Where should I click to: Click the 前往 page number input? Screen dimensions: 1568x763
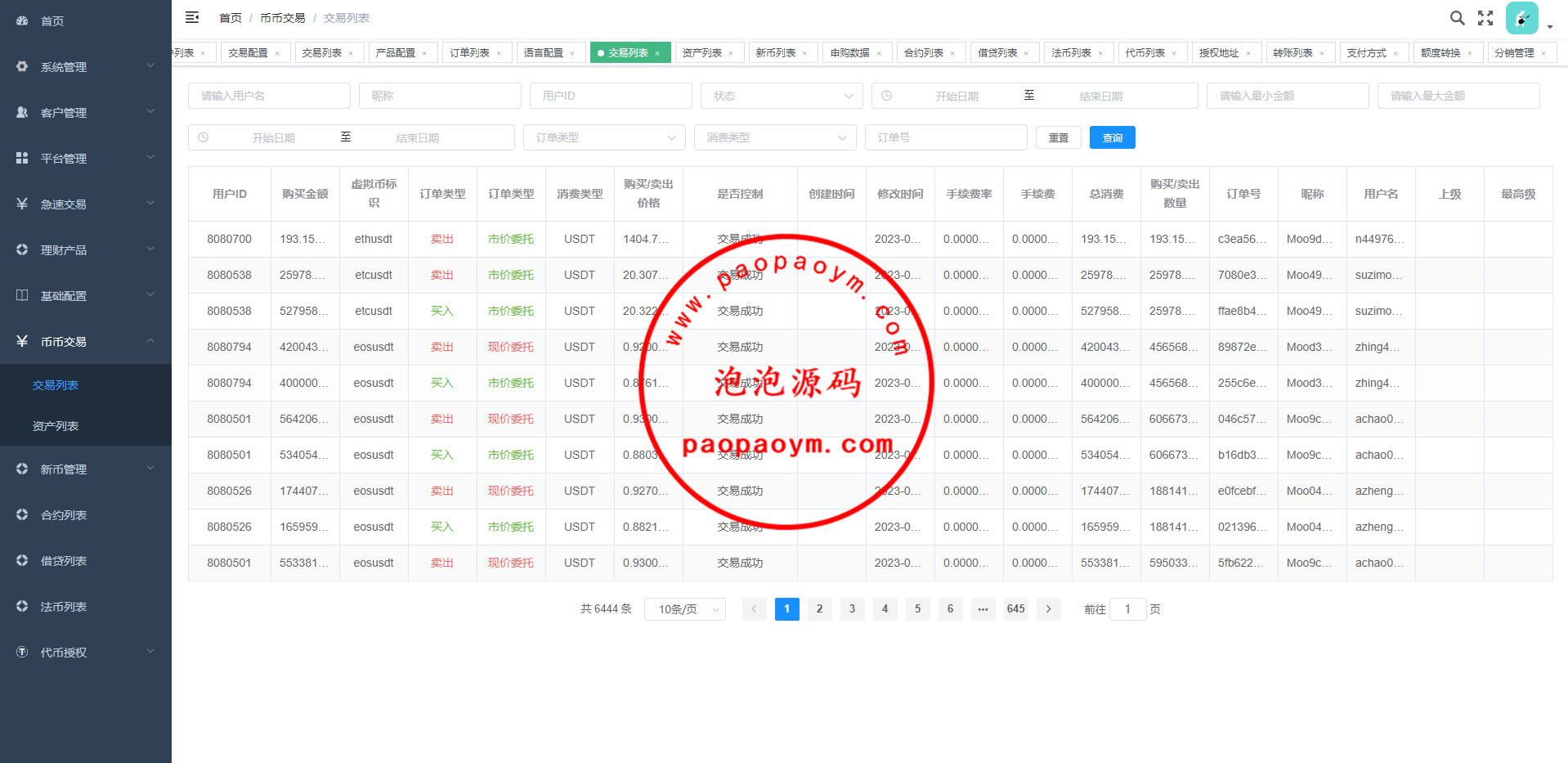[1128, 609]
